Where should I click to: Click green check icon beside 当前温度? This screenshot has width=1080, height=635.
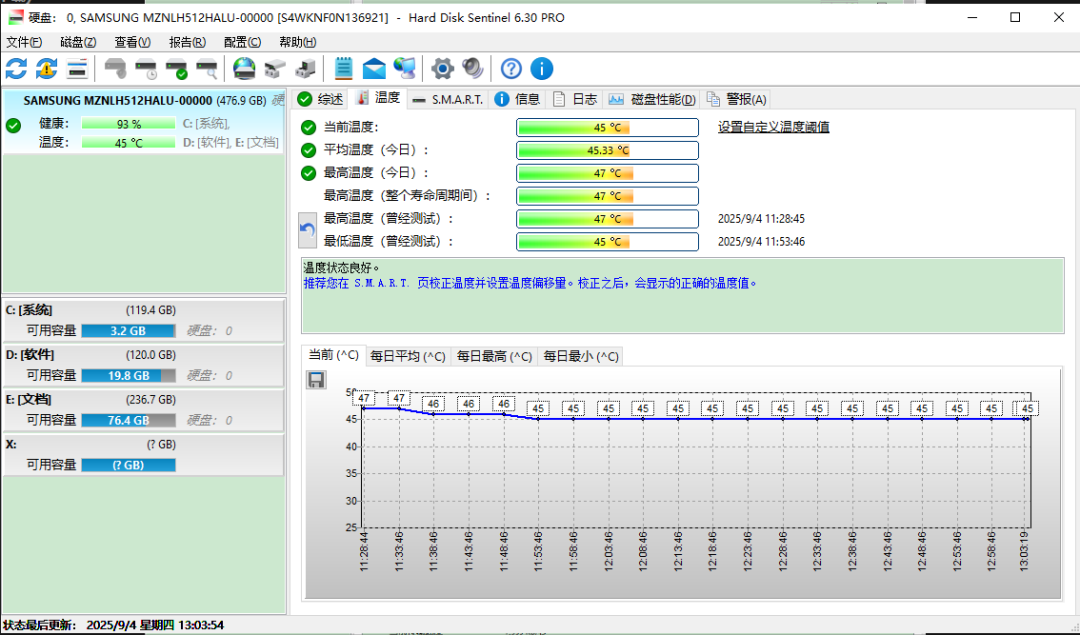point(309,127)
